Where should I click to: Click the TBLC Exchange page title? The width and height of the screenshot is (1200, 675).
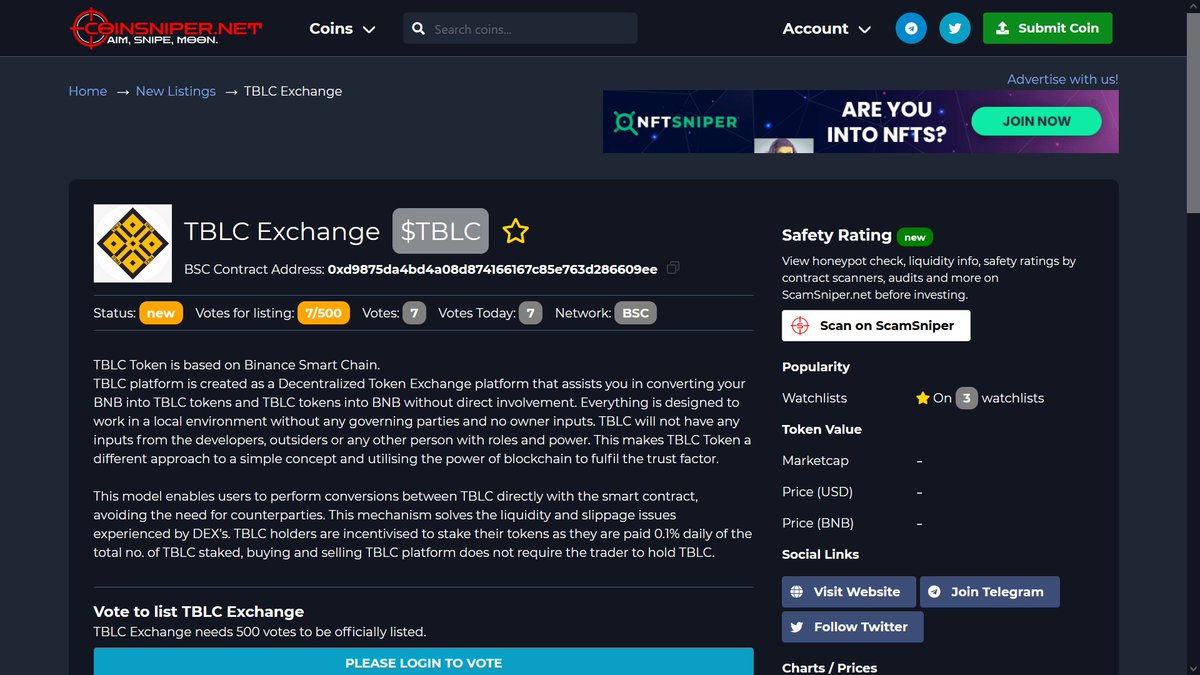(282, 231)
